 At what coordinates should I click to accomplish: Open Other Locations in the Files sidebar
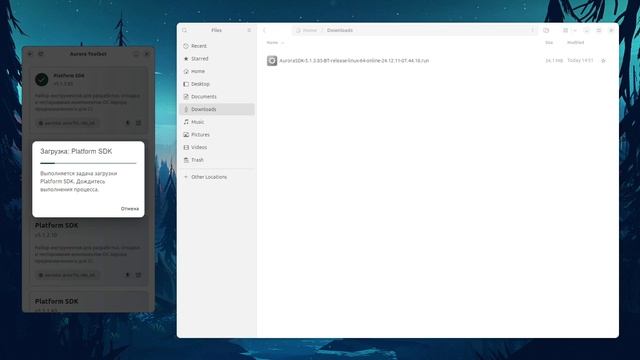click(217, 177)
